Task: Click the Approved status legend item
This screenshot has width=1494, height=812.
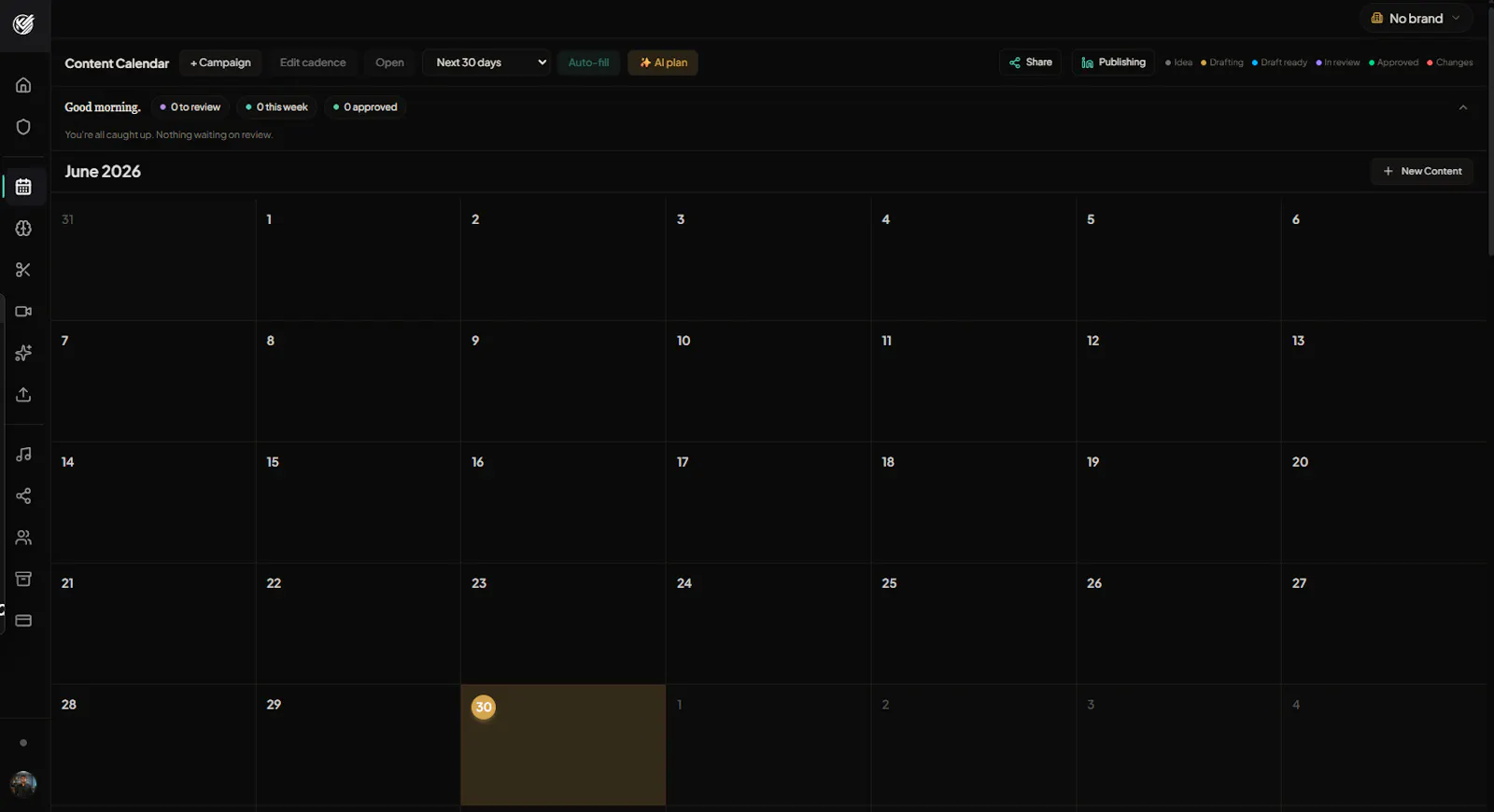Action: click(x=1393, y=63)
